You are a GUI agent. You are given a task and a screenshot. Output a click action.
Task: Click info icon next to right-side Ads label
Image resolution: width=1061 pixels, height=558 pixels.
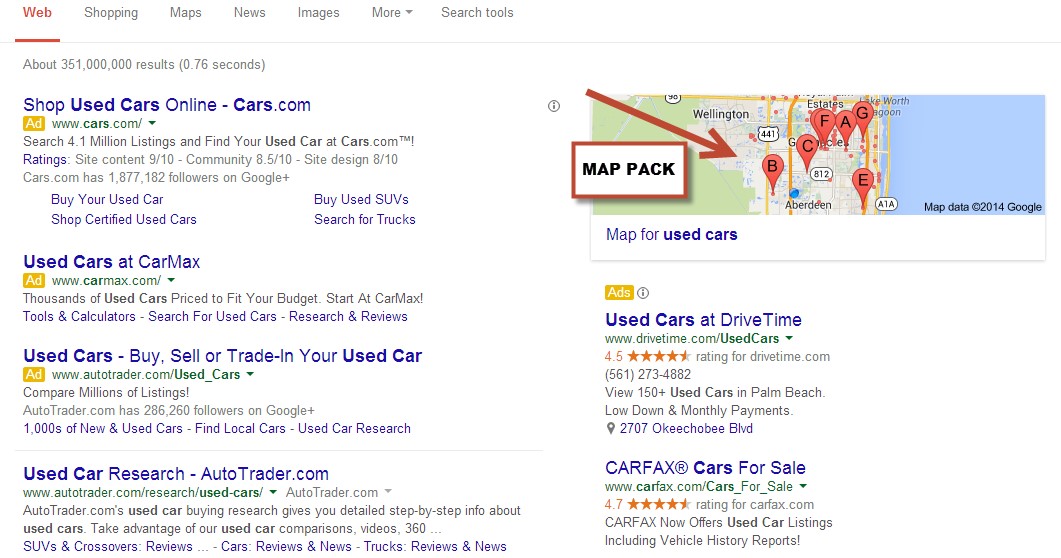coord(643,293)
